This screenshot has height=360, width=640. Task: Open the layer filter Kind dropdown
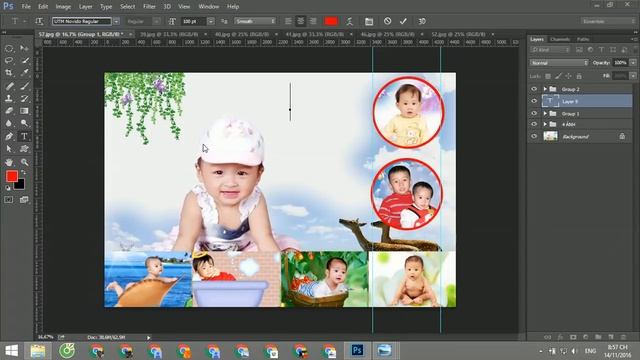click(550, 50)
